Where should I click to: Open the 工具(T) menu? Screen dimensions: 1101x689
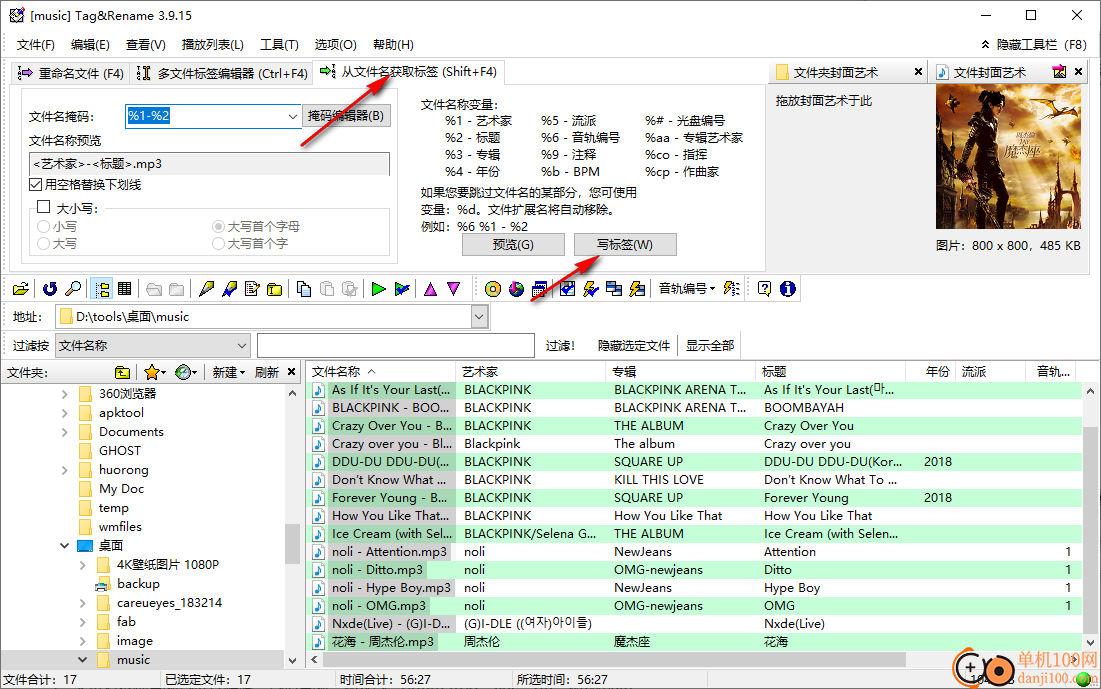pos(279,45)
